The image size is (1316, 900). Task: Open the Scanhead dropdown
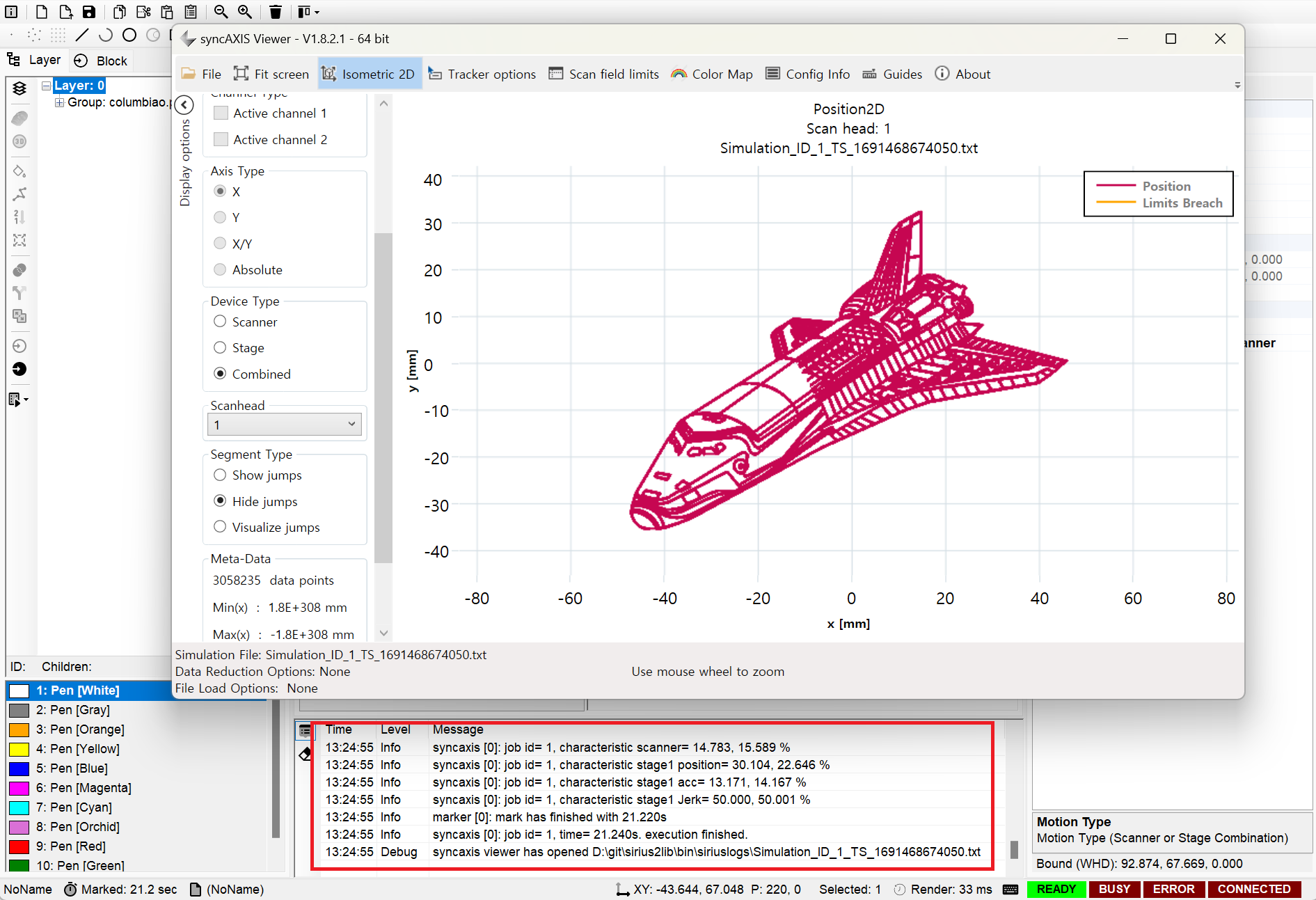click(285, 425)
